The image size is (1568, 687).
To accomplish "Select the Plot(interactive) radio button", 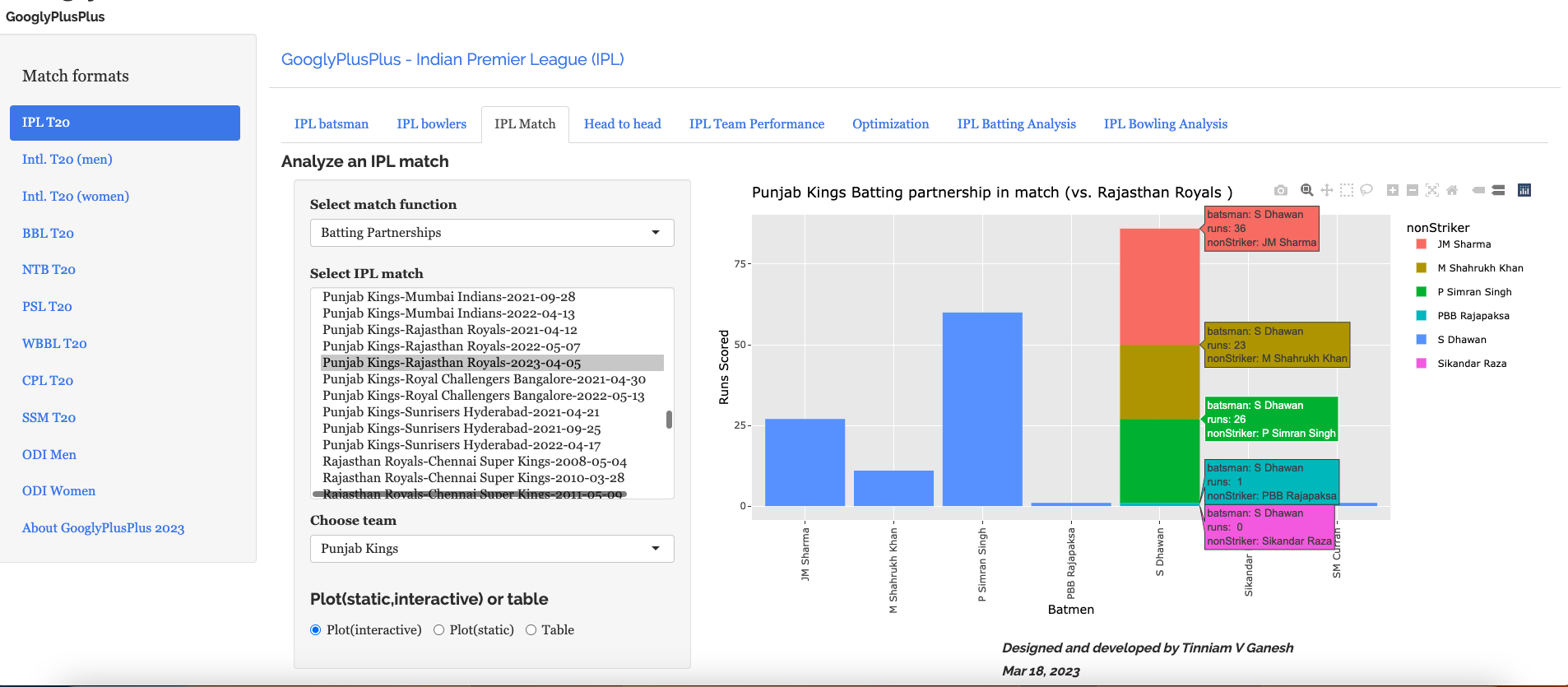I will pyautogui.click(x=316, y=630).
